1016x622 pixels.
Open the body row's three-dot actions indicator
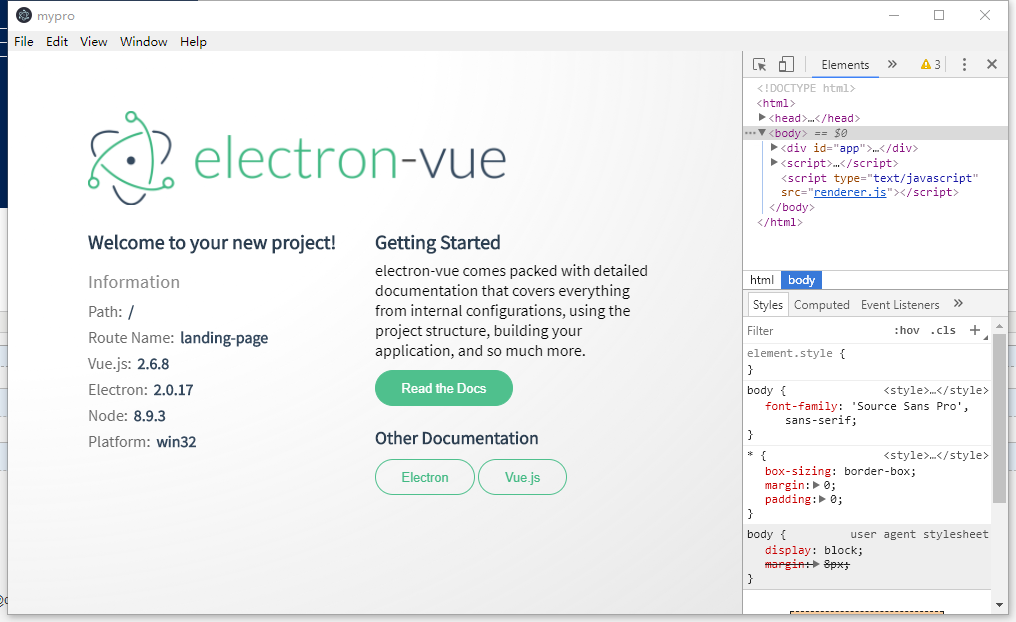(x=750, y=133)
